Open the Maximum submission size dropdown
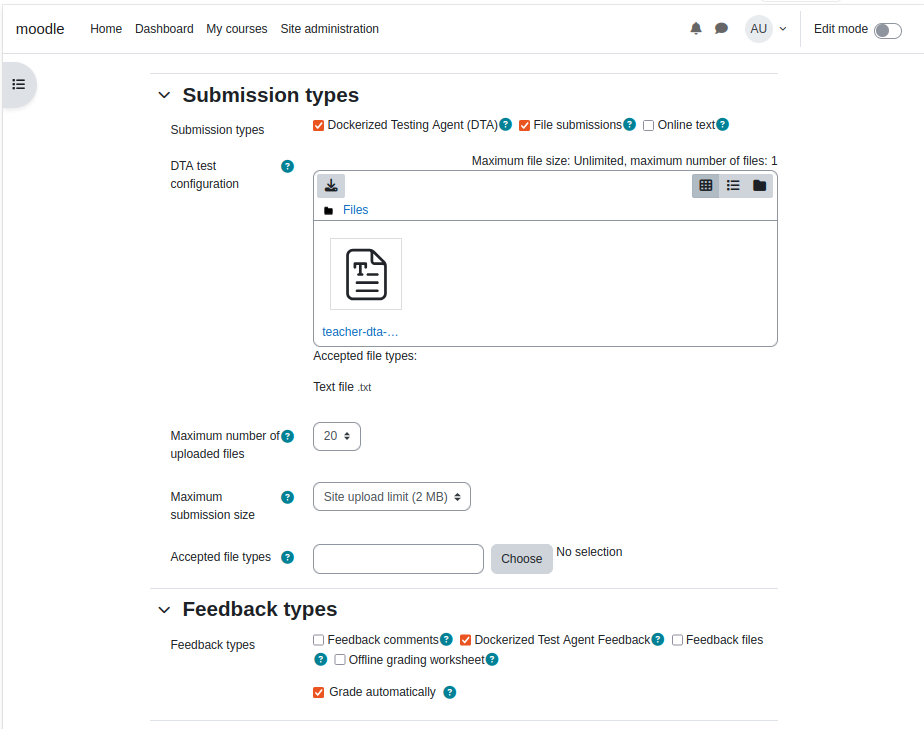The height and width of the screenshot is (729, 924). point(392,497)
